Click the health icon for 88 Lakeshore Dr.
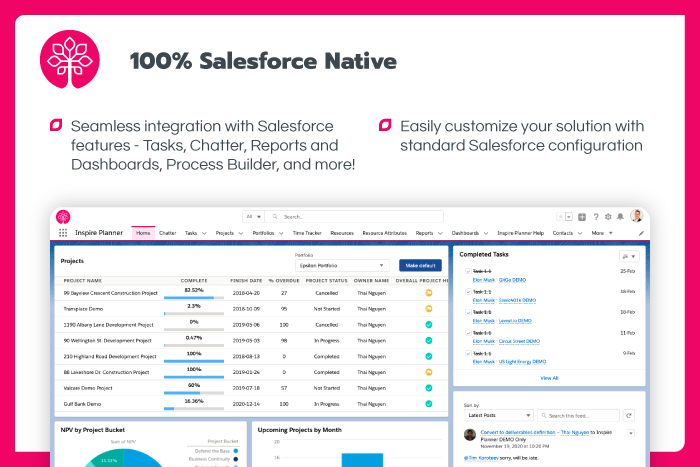The height and width of the screenshot is (467, 700). 429,372
